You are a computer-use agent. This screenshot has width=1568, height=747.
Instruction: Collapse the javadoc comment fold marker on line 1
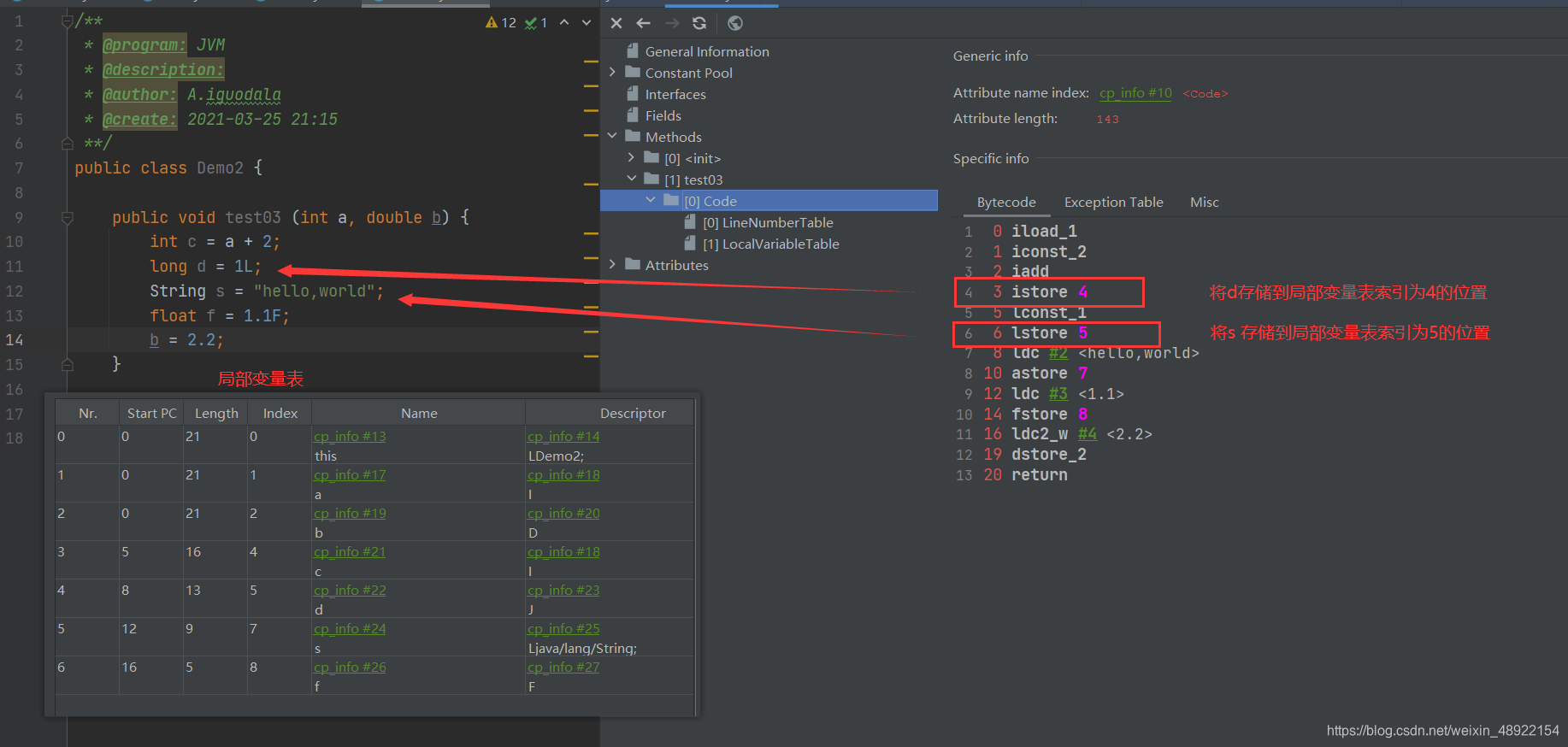click(68, 21)
